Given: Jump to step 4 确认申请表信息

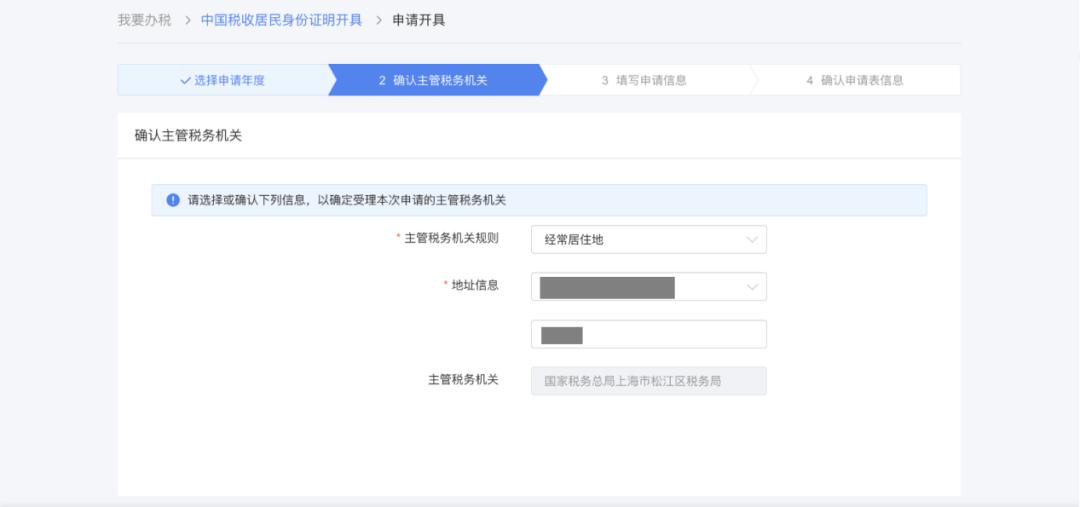Looking at the screenshot, I should tap(855, 80).
